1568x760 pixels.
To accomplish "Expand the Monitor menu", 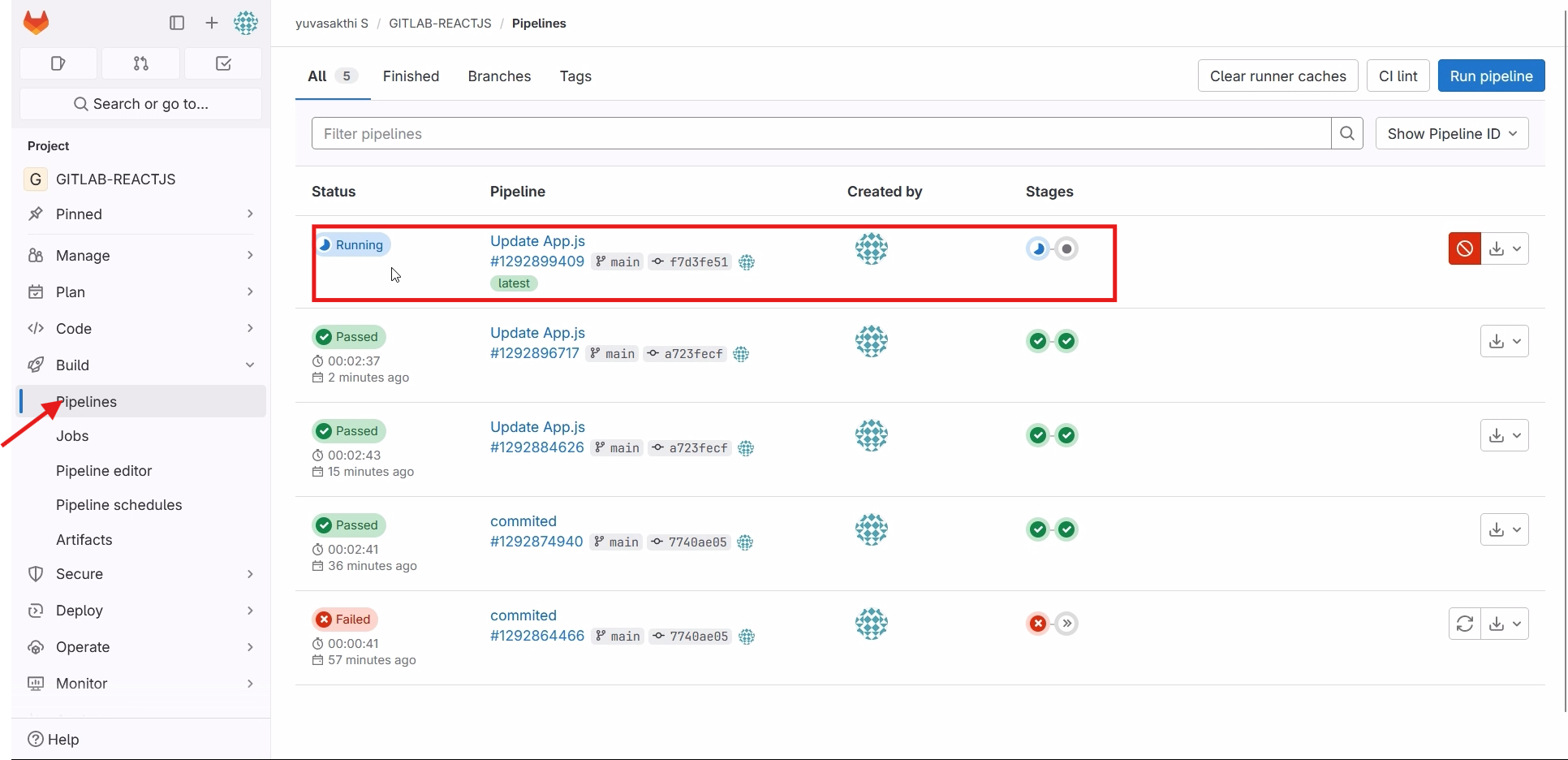I will click(x=141, y=683).
